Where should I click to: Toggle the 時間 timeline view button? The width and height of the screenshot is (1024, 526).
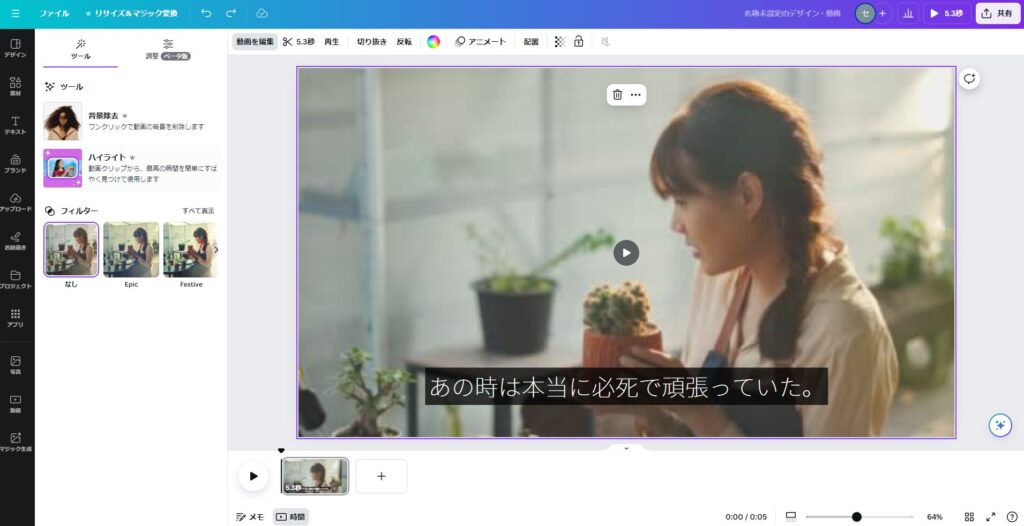[x=291, y=517]
